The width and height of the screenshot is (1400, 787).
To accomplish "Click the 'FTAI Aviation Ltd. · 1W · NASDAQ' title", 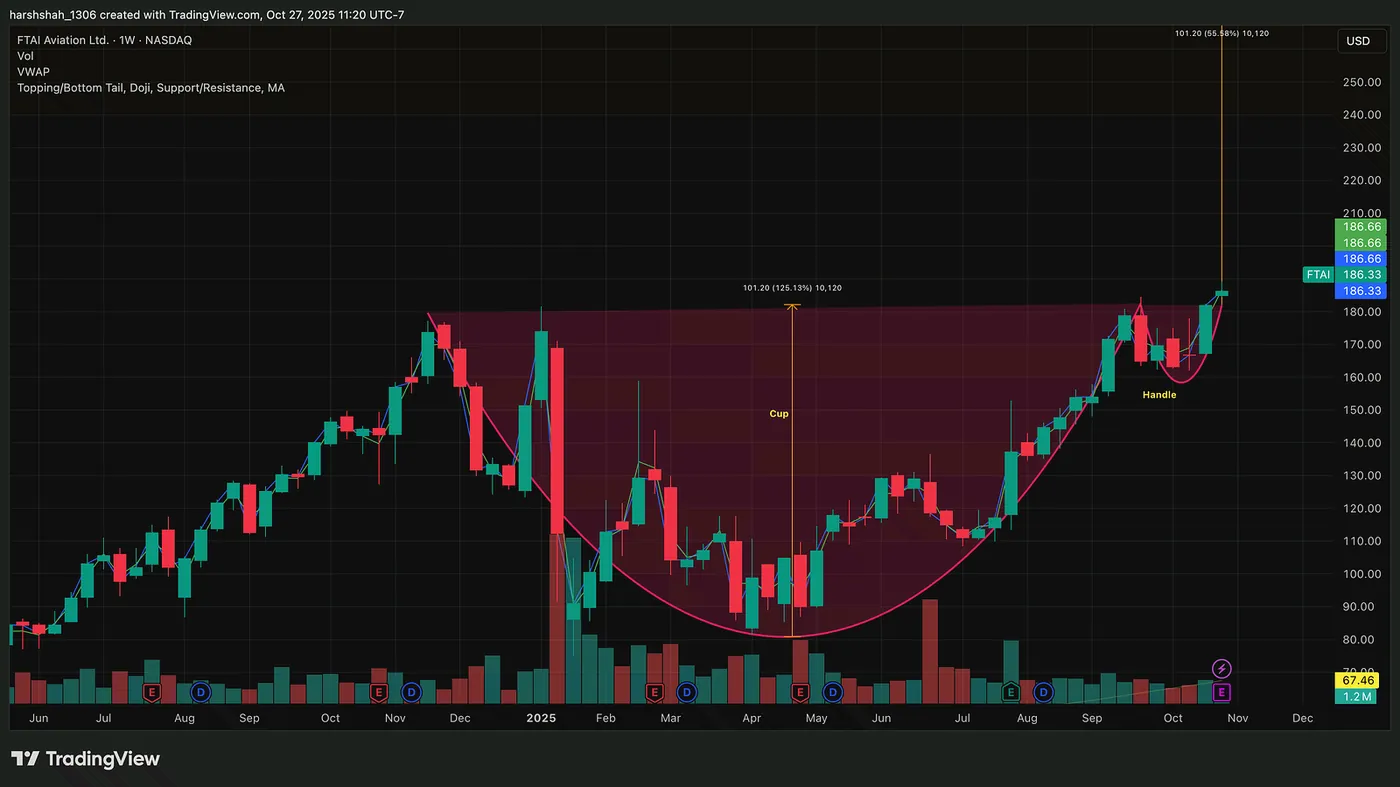I will (x=104, y=40).
